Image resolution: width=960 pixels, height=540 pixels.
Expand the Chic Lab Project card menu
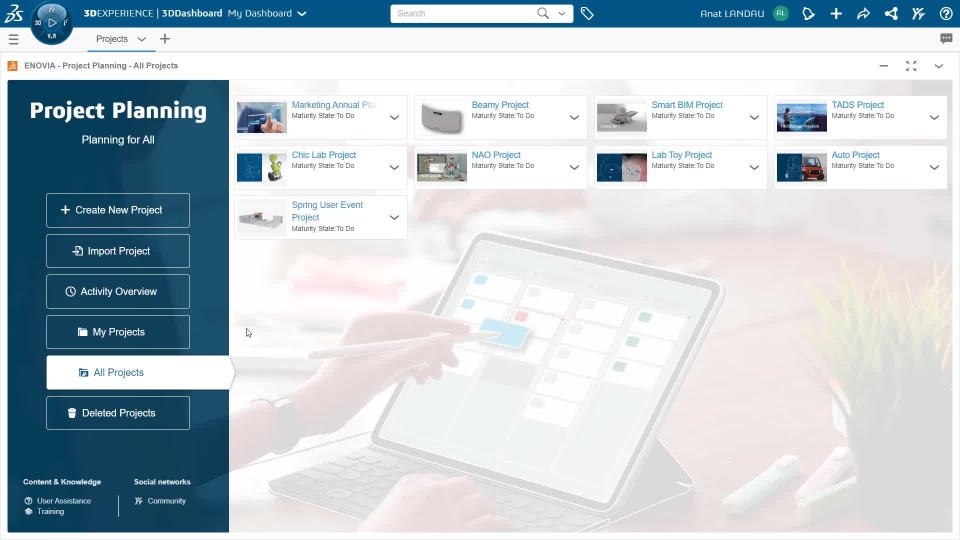point(394,167)
